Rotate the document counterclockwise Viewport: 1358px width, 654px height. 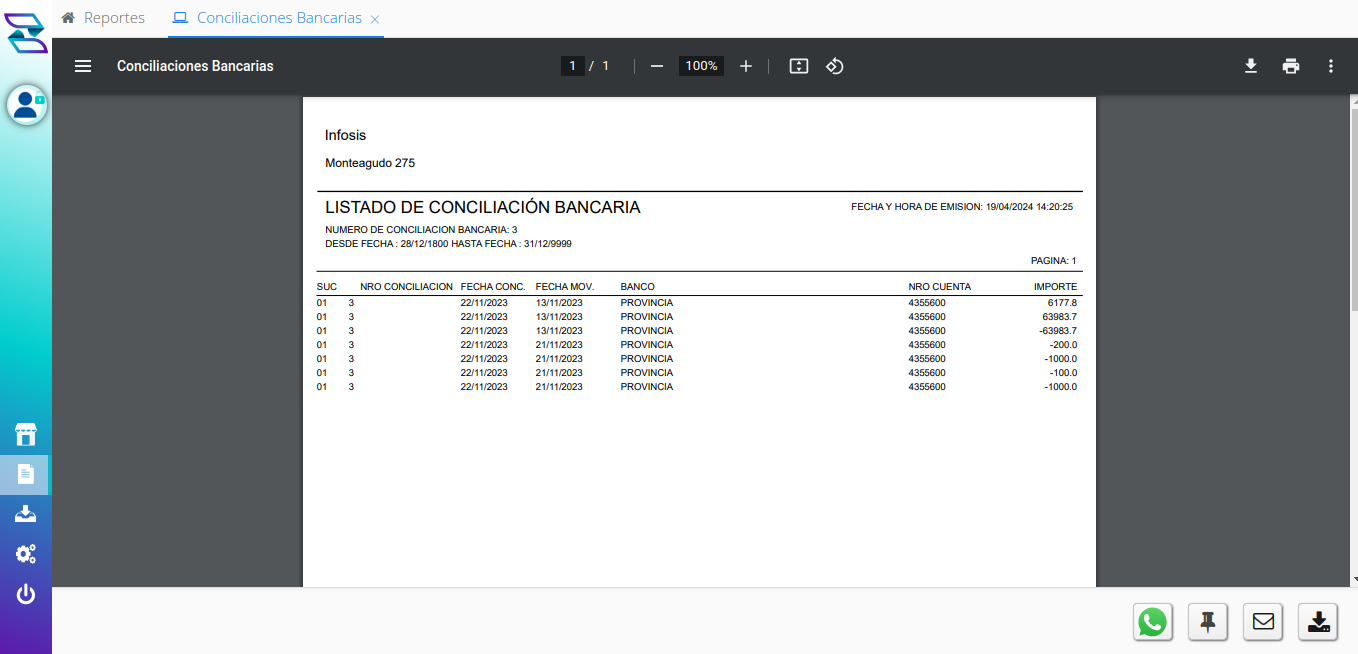(835, 66)
